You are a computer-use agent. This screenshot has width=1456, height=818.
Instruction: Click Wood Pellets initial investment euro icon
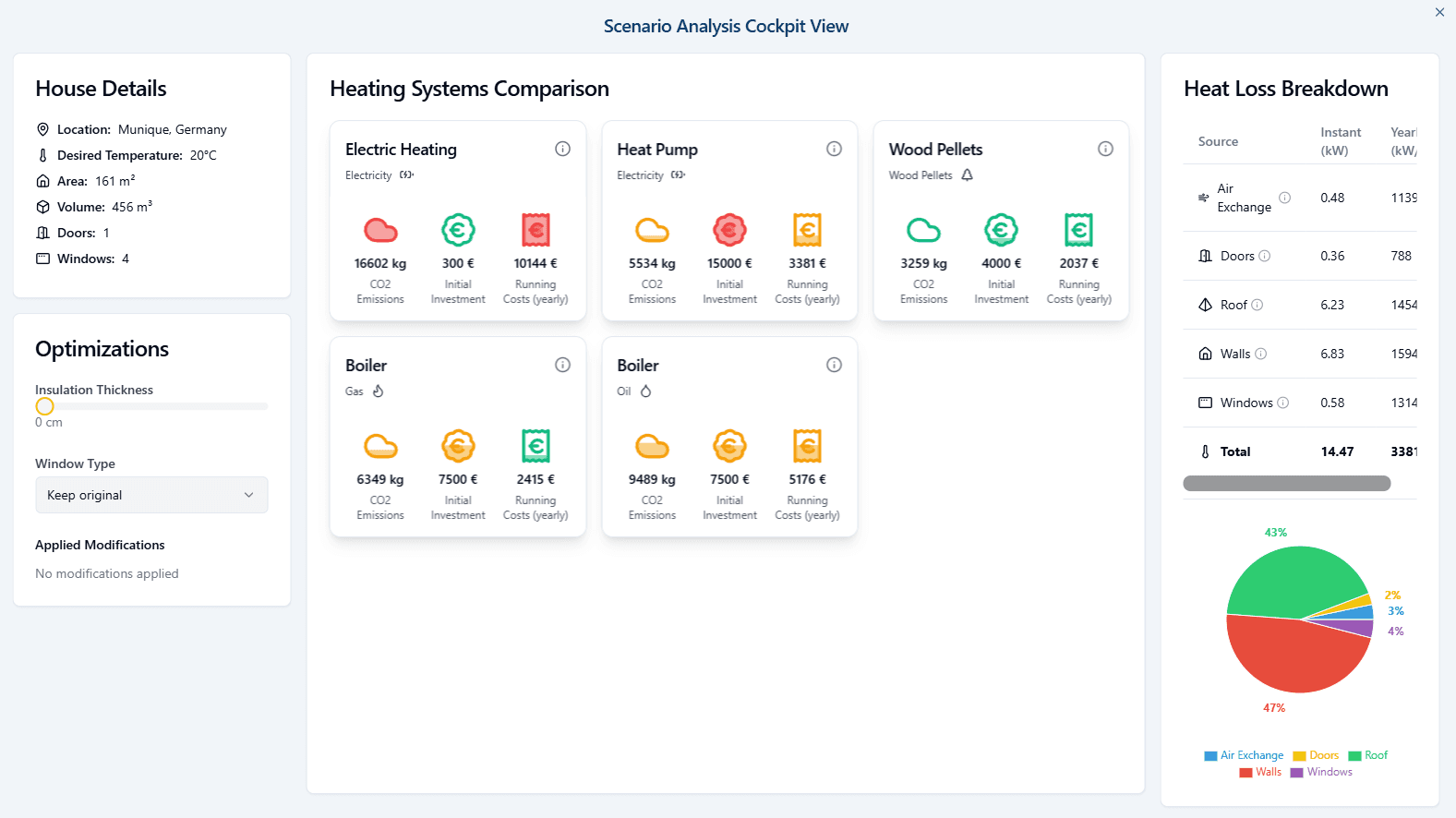(1001, 230)
